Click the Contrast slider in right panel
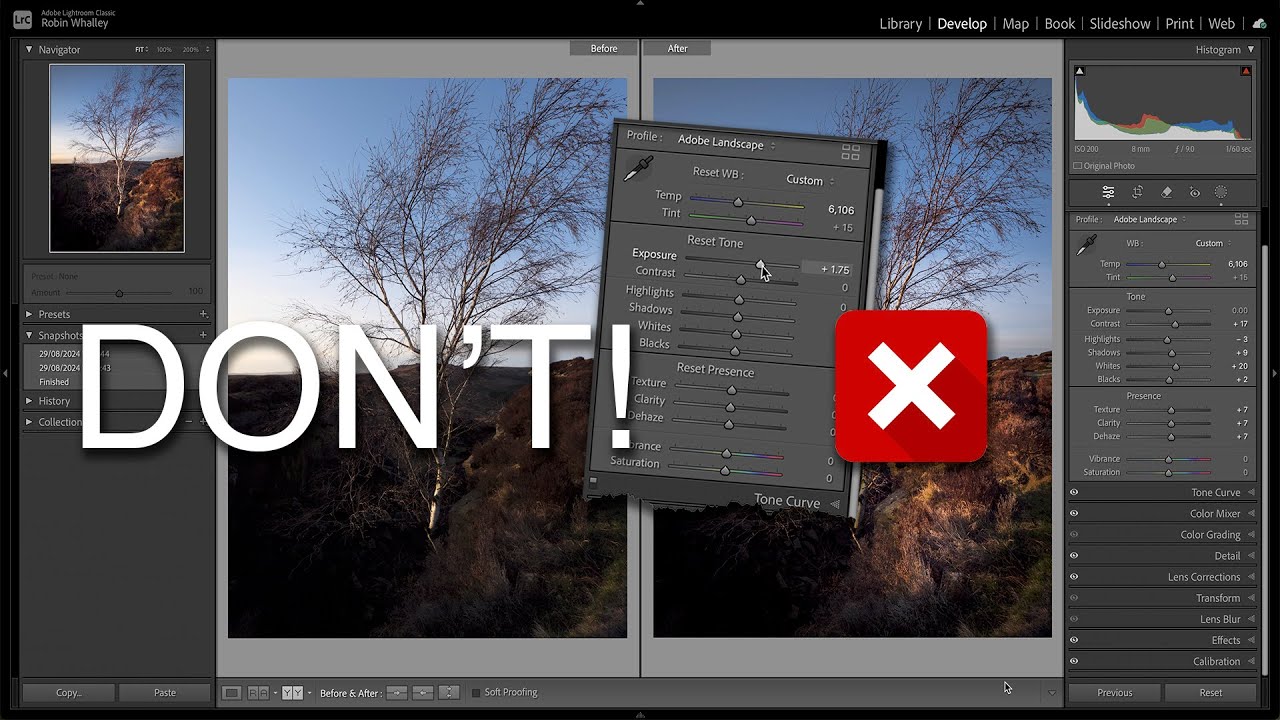1280x720 pixels. tap(1168, 324)
